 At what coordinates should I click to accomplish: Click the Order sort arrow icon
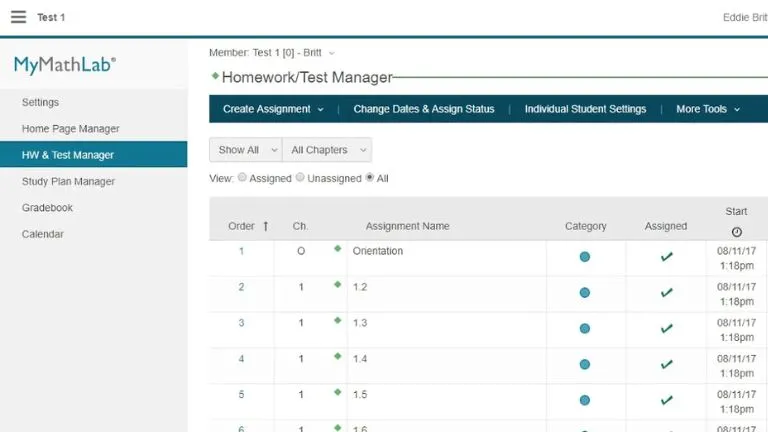point(265,226)
